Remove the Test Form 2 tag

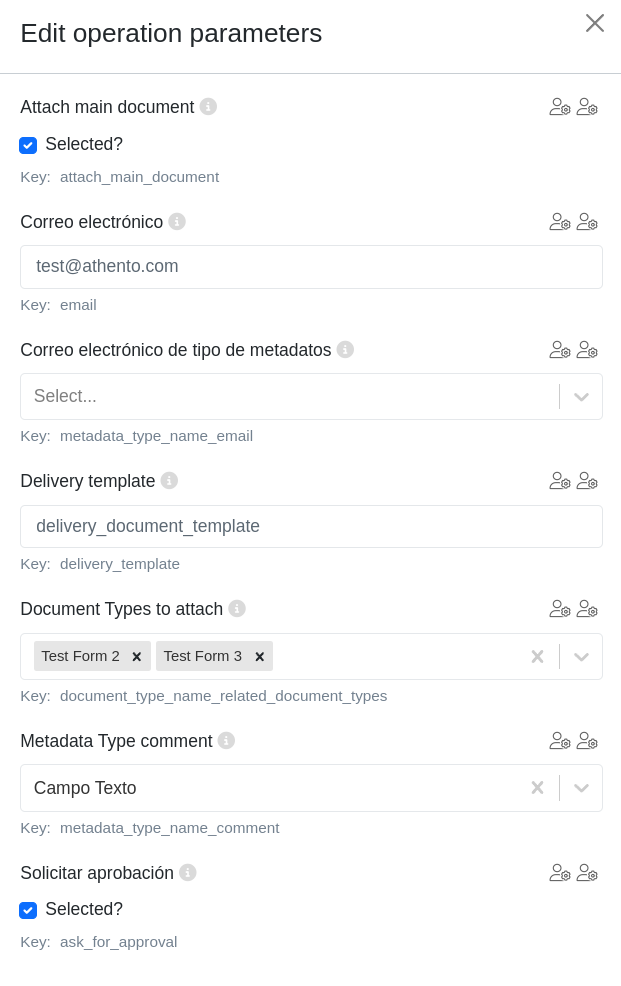click(x=137, y=657)
